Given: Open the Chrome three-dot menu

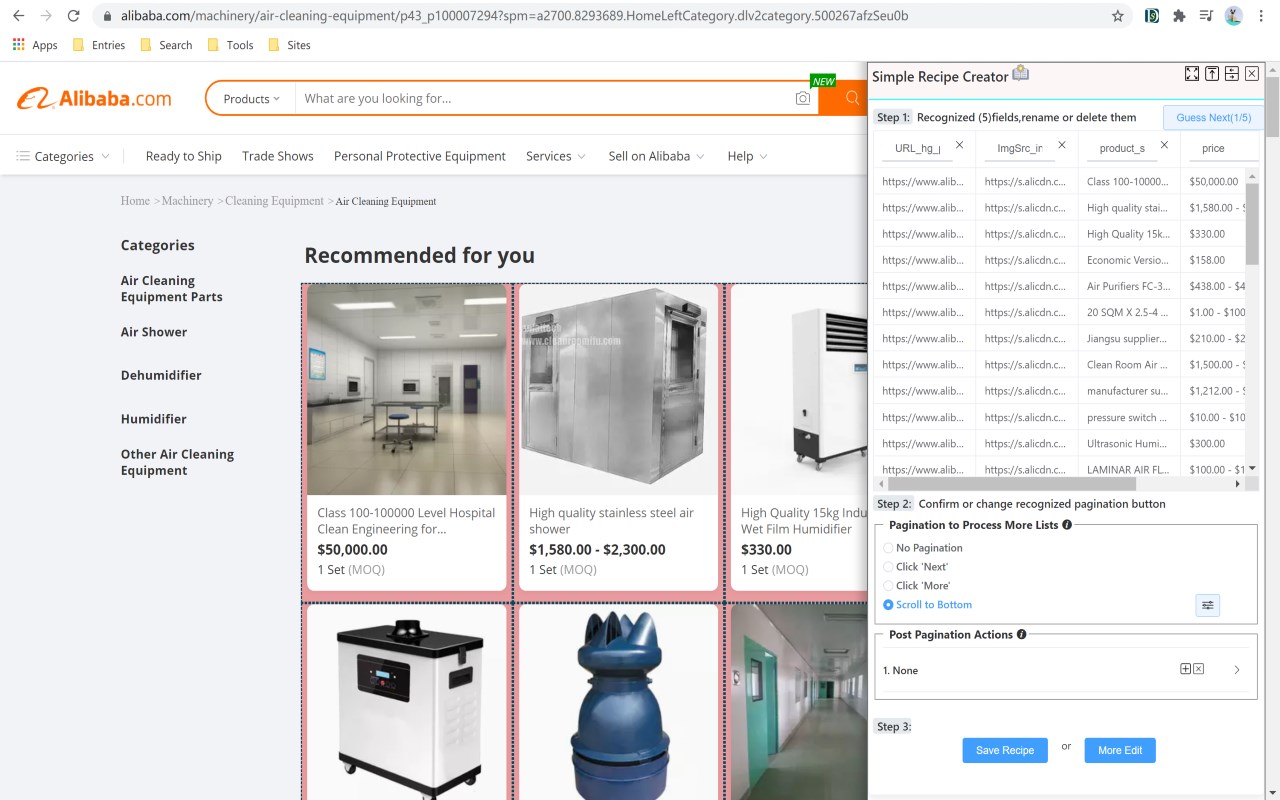Looking at the screenshot, I should [x=1261, y=16].
